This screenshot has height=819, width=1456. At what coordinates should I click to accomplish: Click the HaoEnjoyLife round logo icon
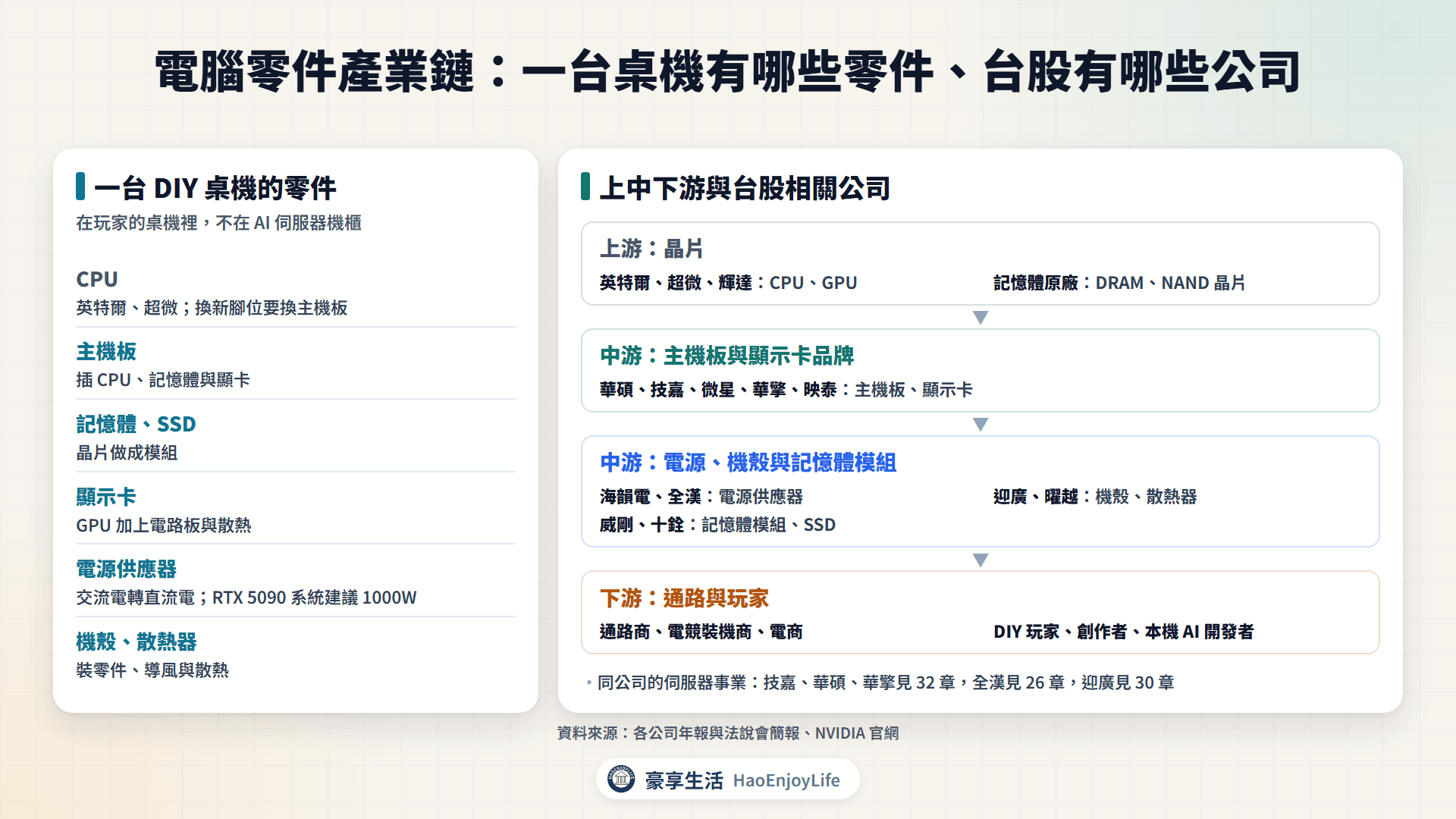click(621, 779)
